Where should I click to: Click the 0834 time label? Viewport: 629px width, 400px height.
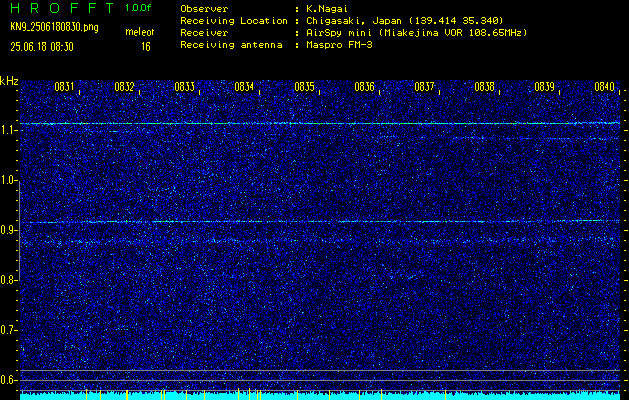point(244,87)
